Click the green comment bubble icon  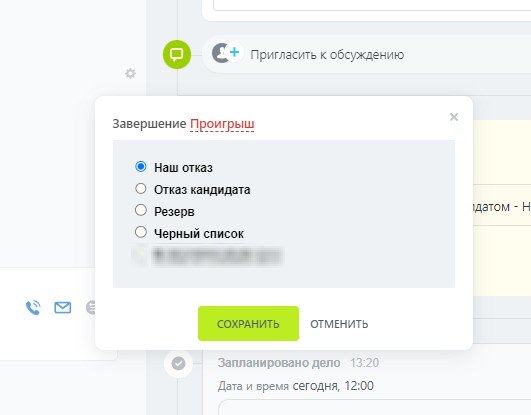pos(177,54)
